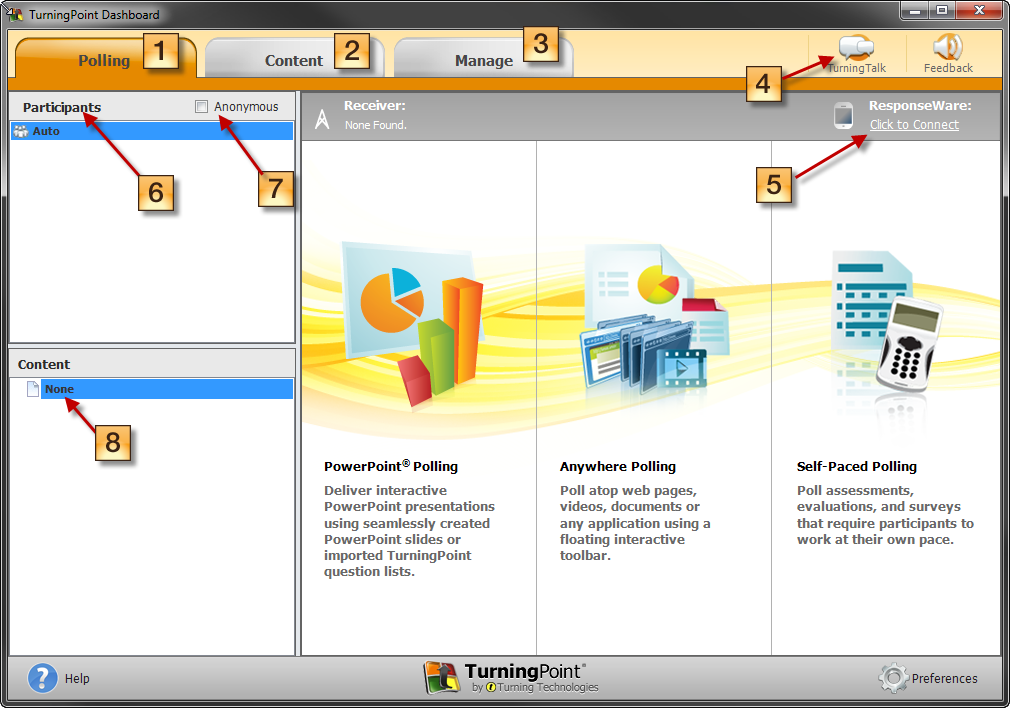The image size is (1010, 708).
Task: Click the Receiver antenna icon
Action: coord(322,119)
